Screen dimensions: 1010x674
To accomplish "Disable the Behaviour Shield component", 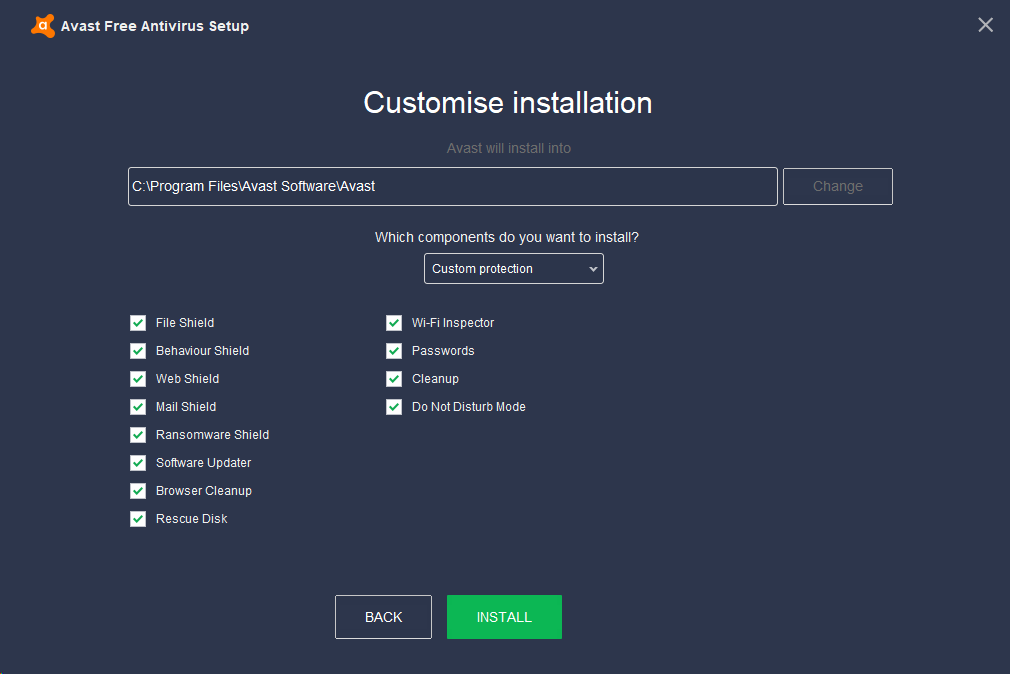I will click(x=138, y=351).
